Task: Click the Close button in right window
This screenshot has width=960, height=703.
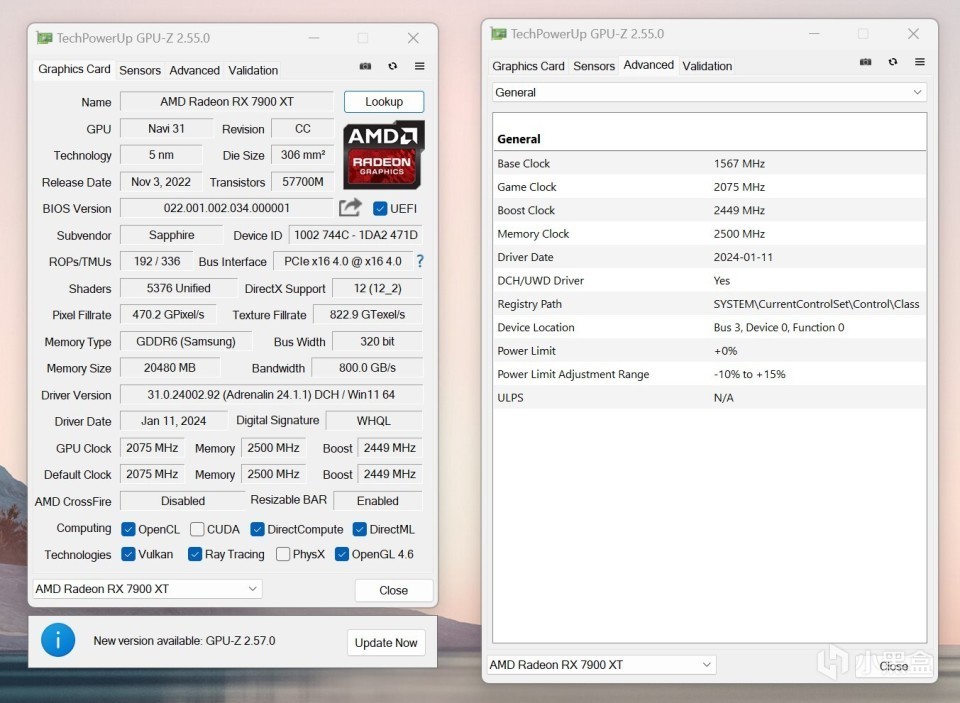Action: (893, 666)
